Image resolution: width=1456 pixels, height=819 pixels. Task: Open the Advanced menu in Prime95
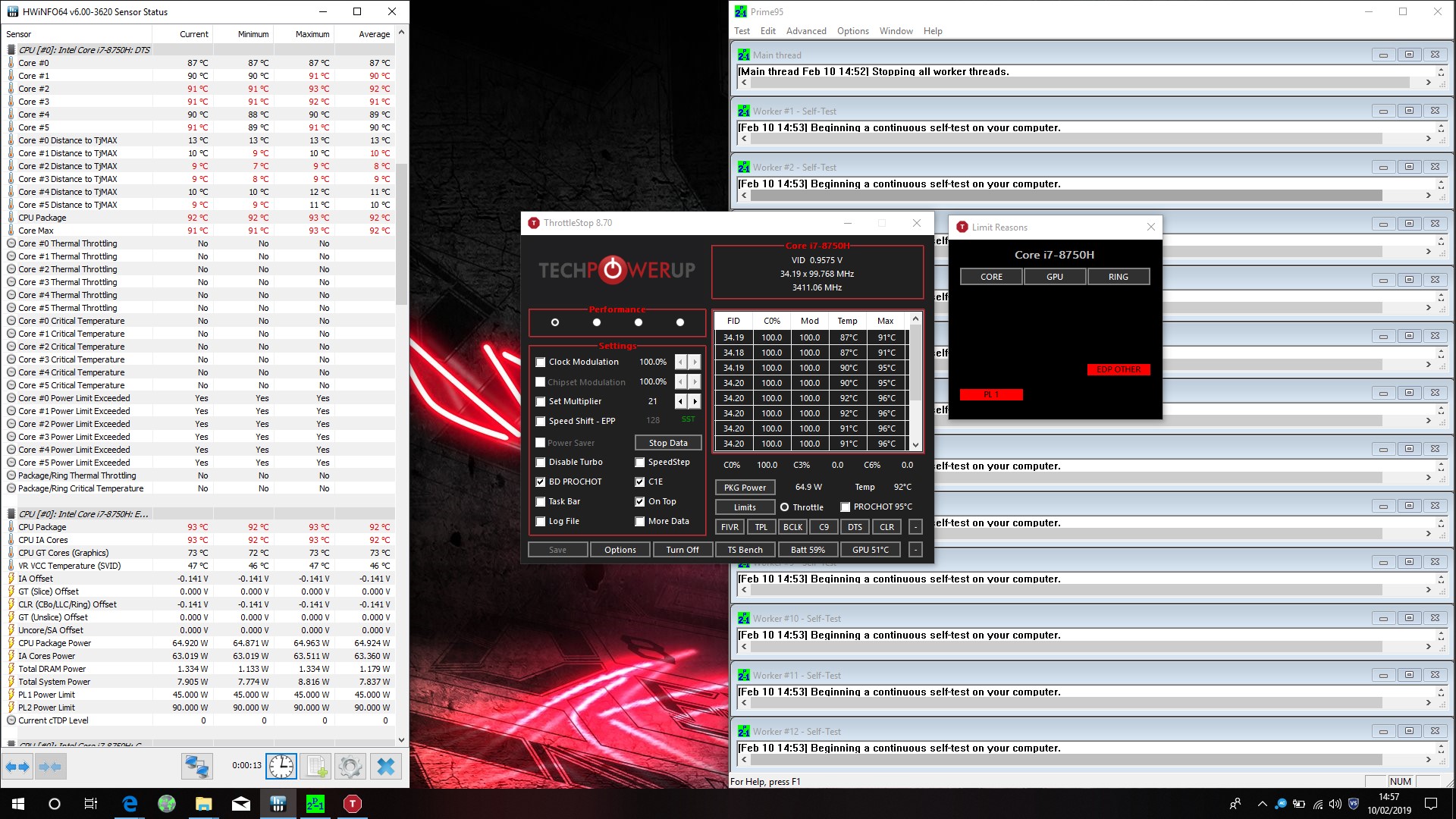[805, 31]
